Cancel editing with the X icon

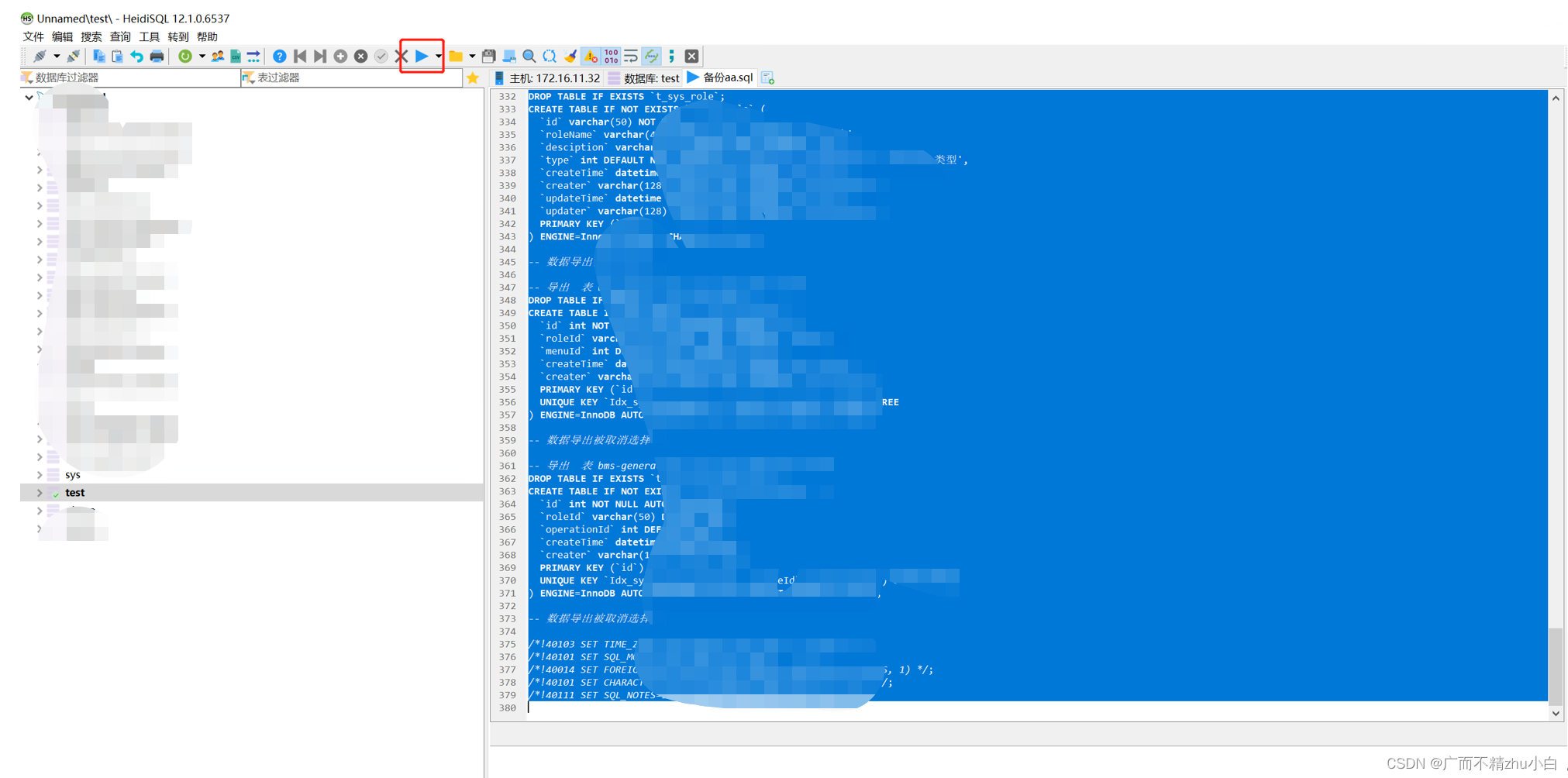(x=401, y=56)
